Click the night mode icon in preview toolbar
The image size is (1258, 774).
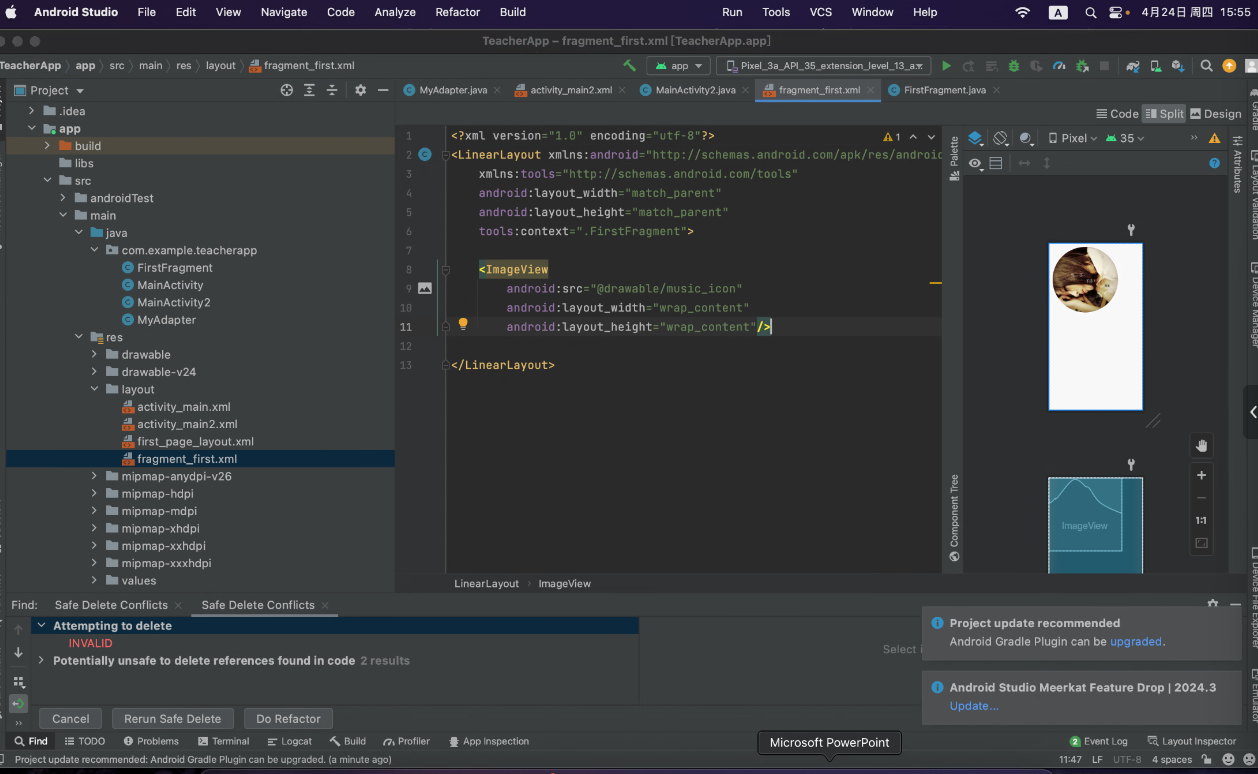[1027, 138]
